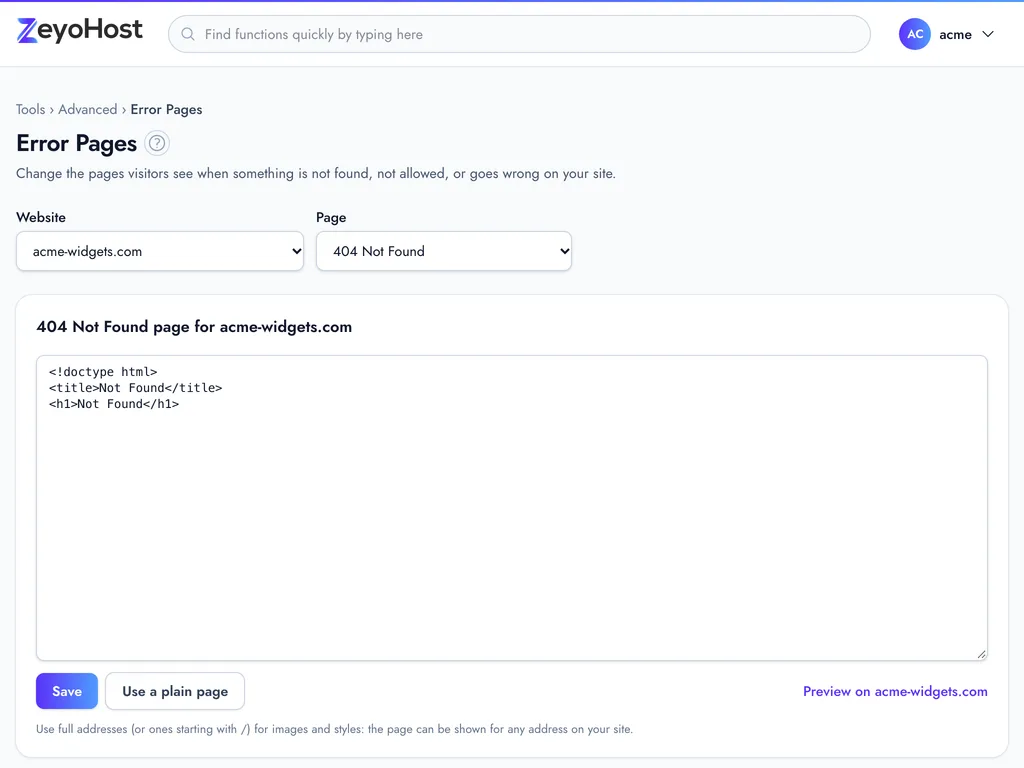
Task: Click heading 404 Not Found page for acme-widgets.com
Action: (x=194, y=327)
